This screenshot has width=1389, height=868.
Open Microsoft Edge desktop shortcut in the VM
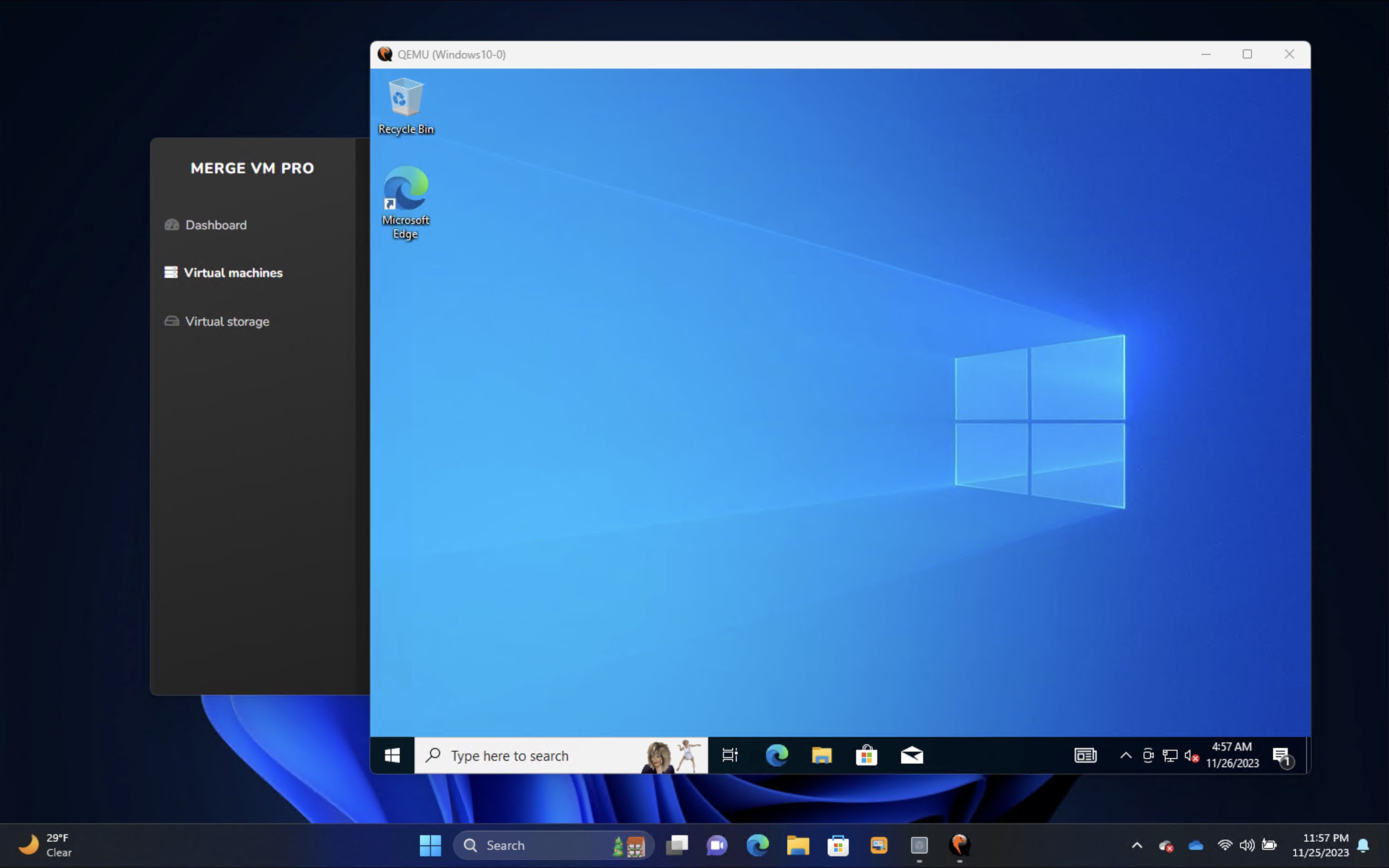405,201
